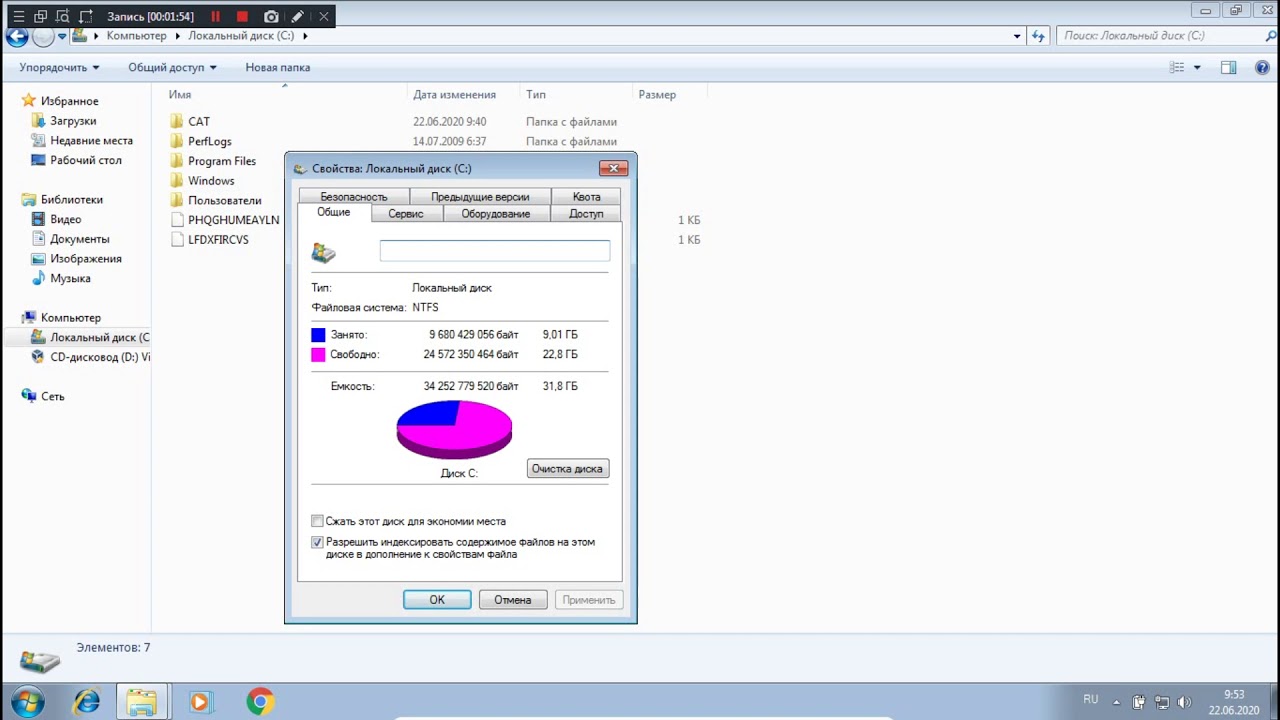Image resolution: width=1280 pixels, height=720 pixels.
Task: Click Очистка диска button
Action: [567, 468]
